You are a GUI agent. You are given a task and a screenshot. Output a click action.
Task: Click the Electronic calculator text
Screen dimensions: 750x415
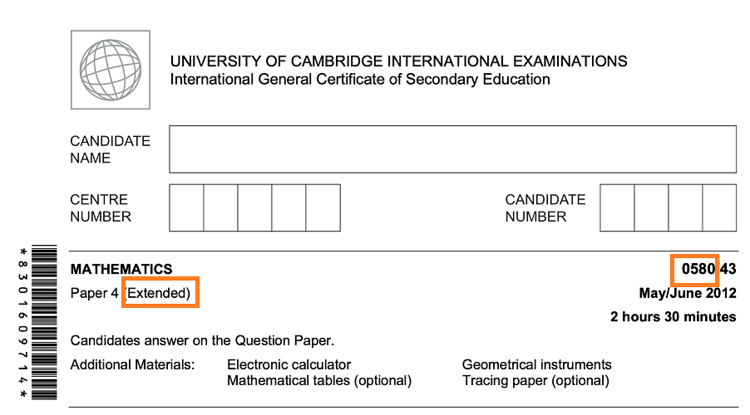click(289, 365)
